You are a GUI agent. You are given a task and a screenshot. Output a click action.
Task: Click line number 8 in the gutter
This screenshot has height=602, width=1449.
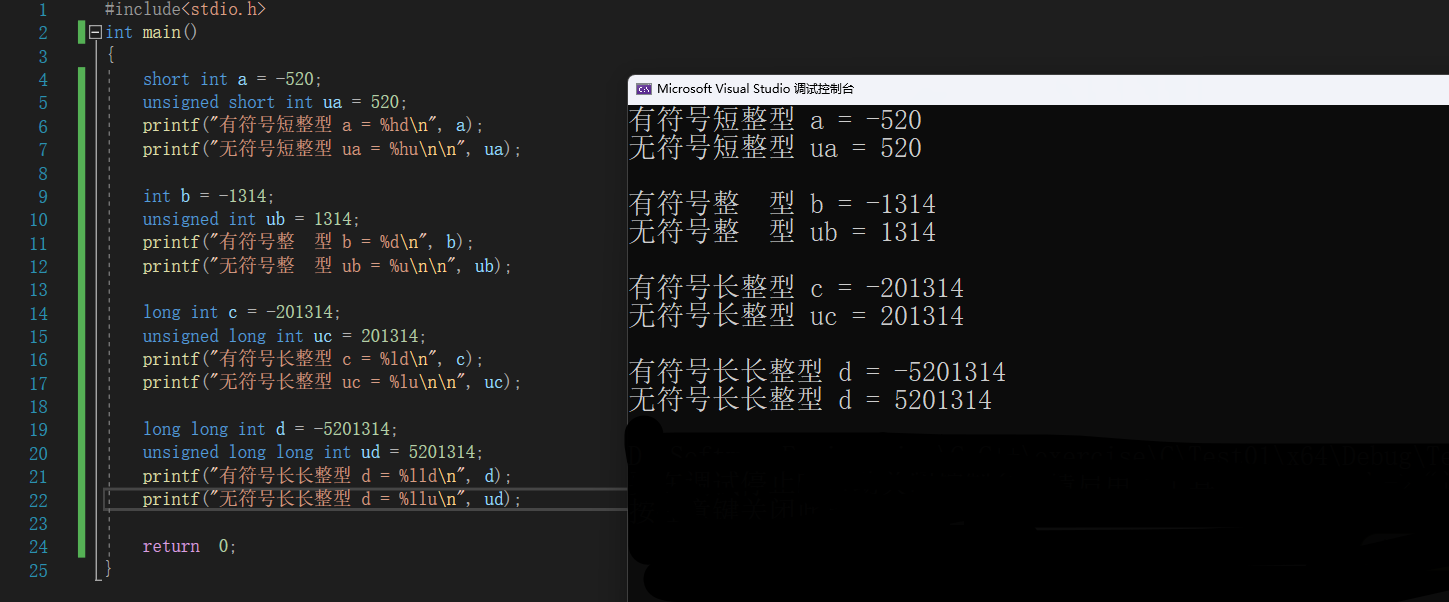[x=42, y=172]
